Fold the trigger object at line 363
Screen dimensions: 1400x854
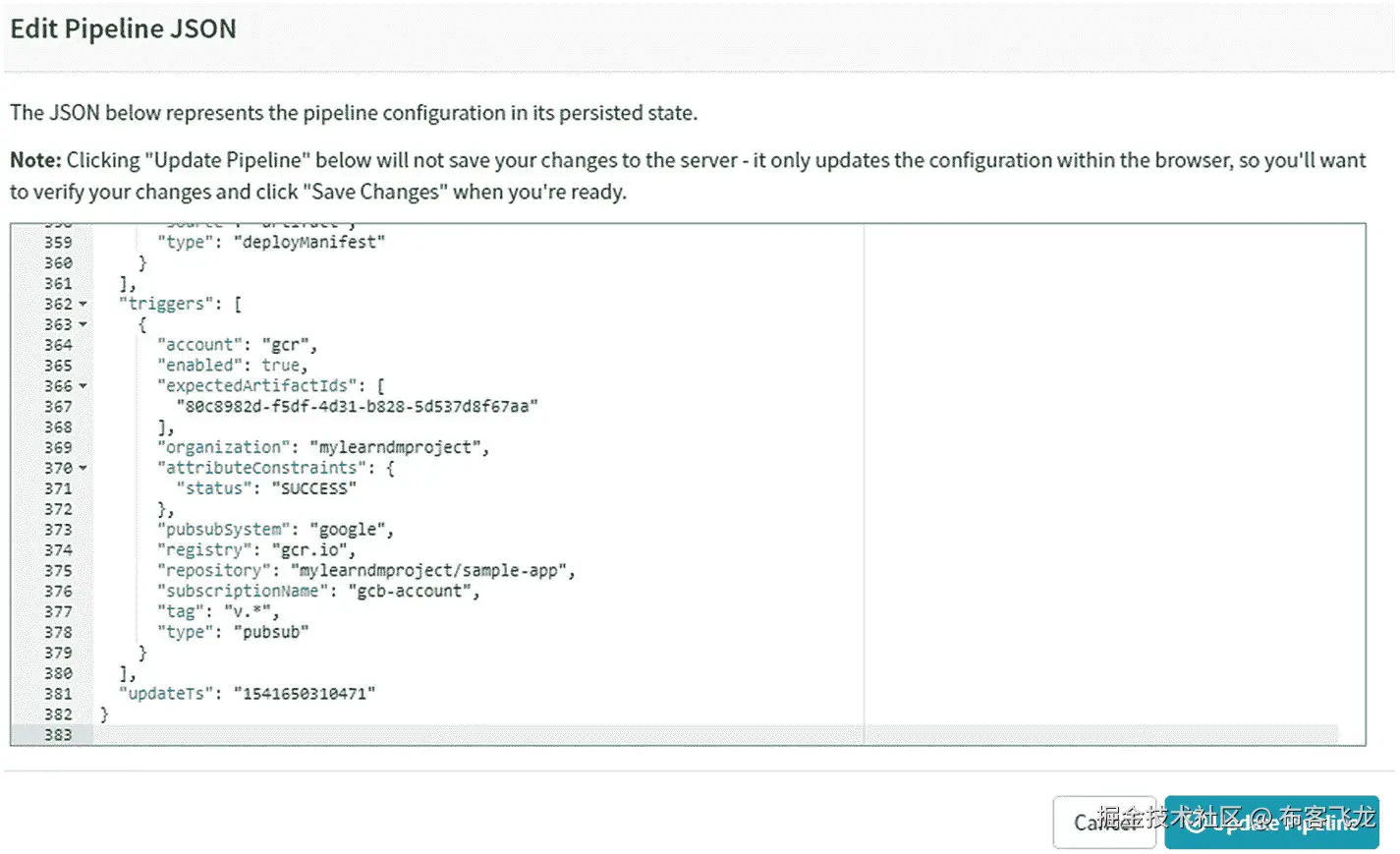pos(83,325)
